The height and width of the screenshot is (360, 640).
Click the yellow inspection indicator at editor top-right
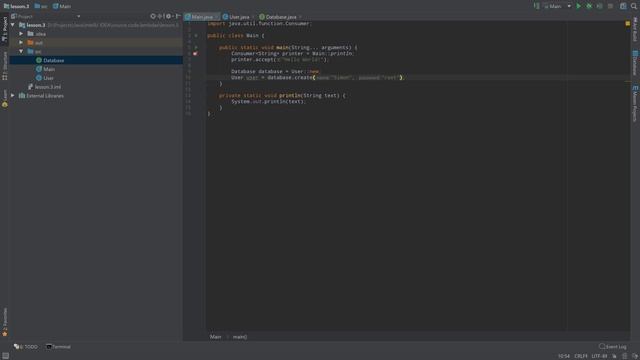tap(628, 24)
